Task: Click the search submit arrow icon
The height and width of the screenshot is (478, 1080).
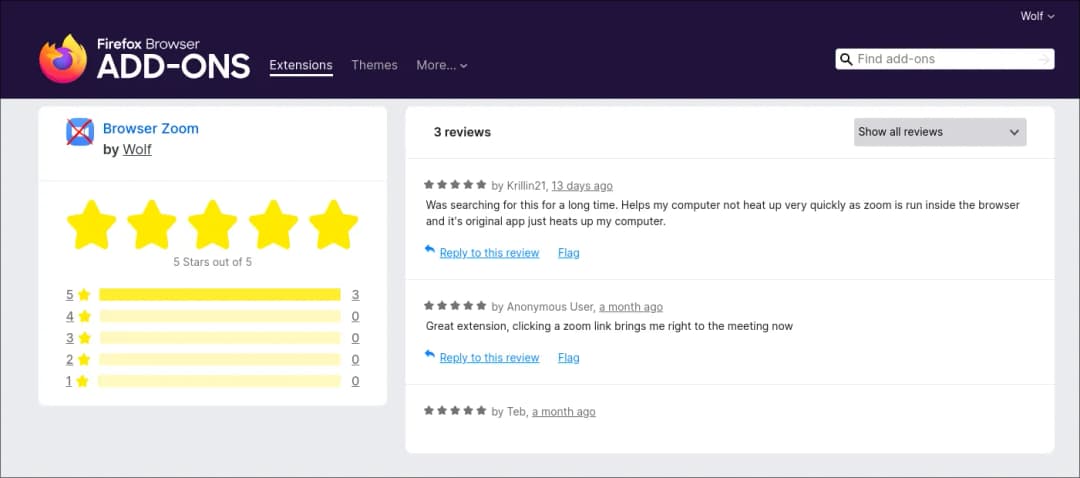Action: [1044, 60]
